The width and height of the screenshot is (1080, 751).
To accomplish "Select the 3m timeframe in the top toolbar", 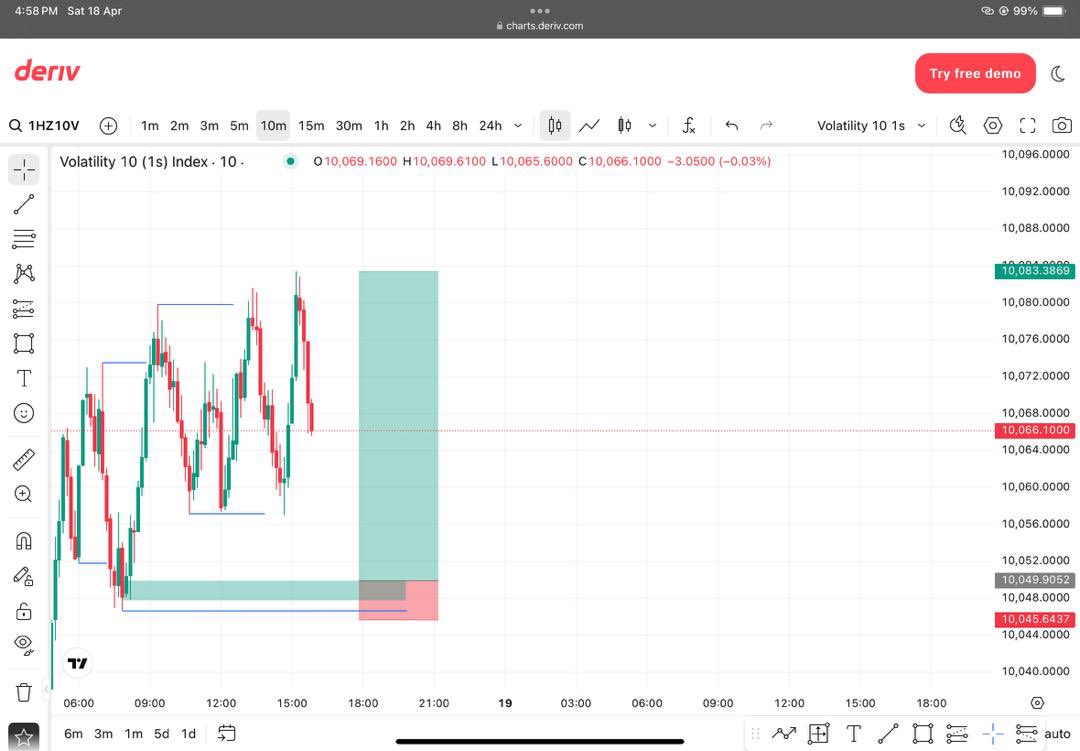I will (x=209, y=125).
